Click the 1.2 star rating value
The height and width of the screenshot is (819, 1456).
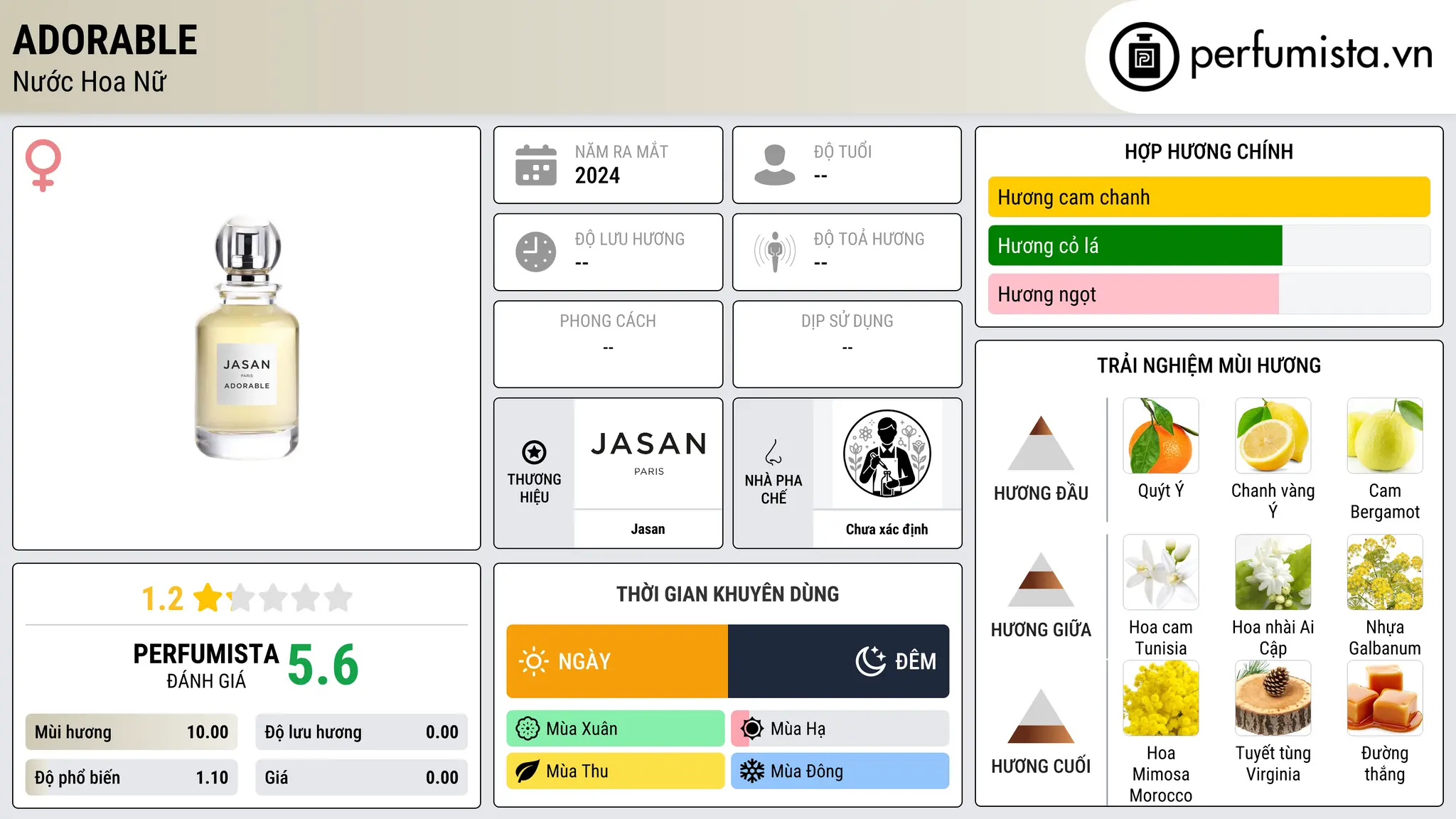click(163, 599)
